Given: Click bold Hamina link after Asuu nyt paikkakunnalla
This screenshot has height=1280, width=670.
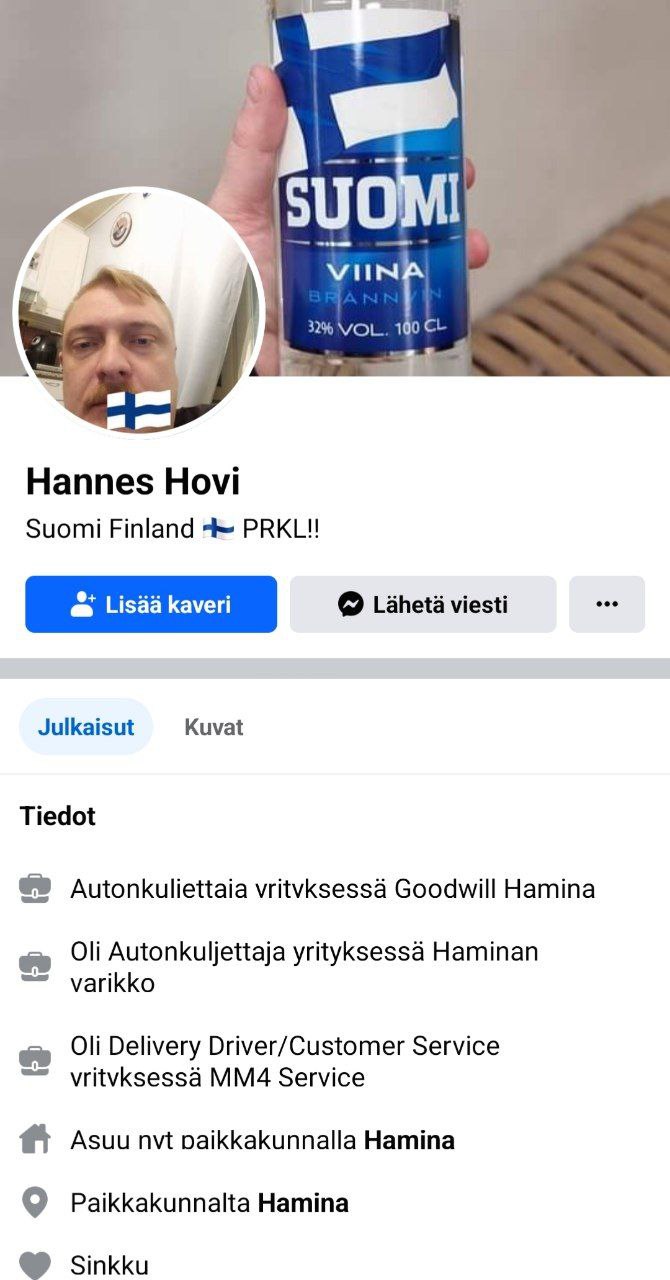Looking at the screenshot, I should click(409, 1140).
